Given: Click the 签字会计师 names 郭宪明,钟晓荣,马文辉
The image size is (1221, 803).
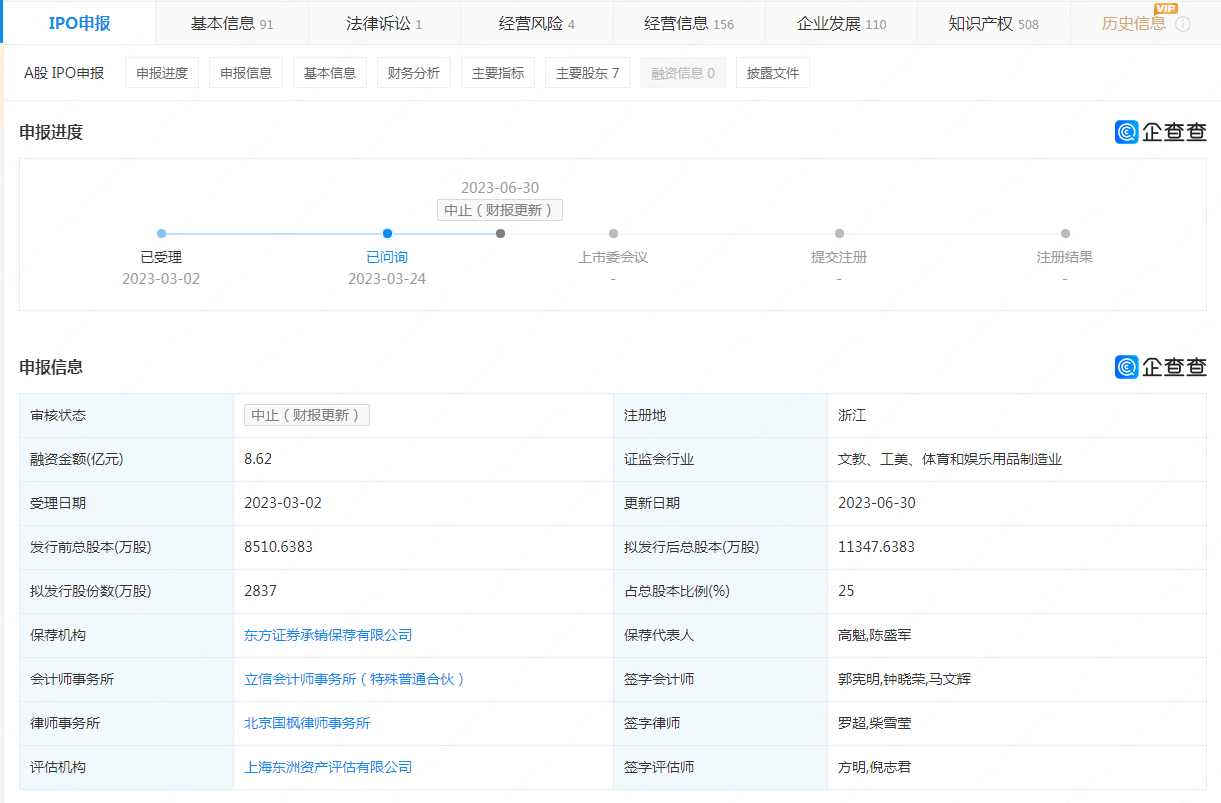Looking at the screenshot, I should pyautogui.click(x=904, y=679).
